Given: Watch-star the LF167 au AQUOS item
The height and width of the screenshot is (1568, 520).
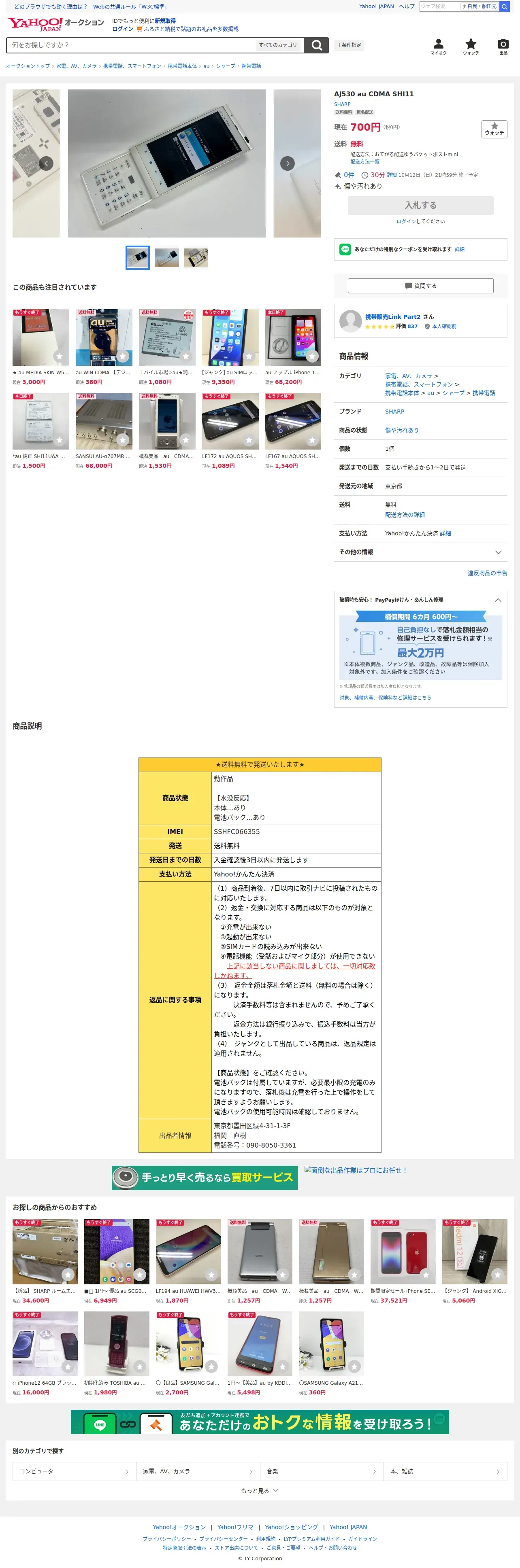Looking at the screenshot, I should point(312,440).
